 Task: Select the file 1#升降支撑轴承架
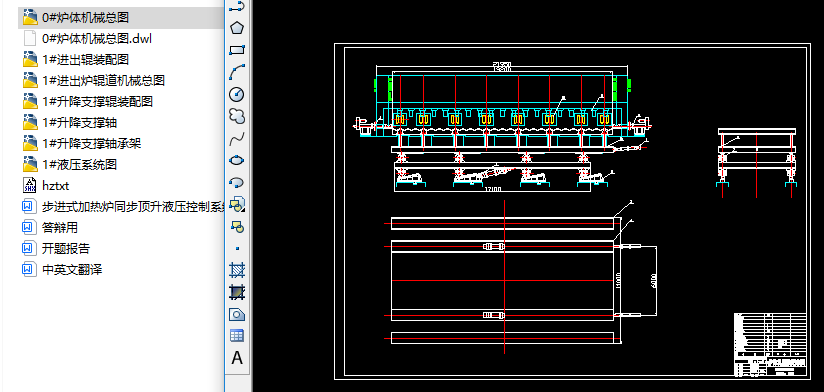tap(91, 143)
